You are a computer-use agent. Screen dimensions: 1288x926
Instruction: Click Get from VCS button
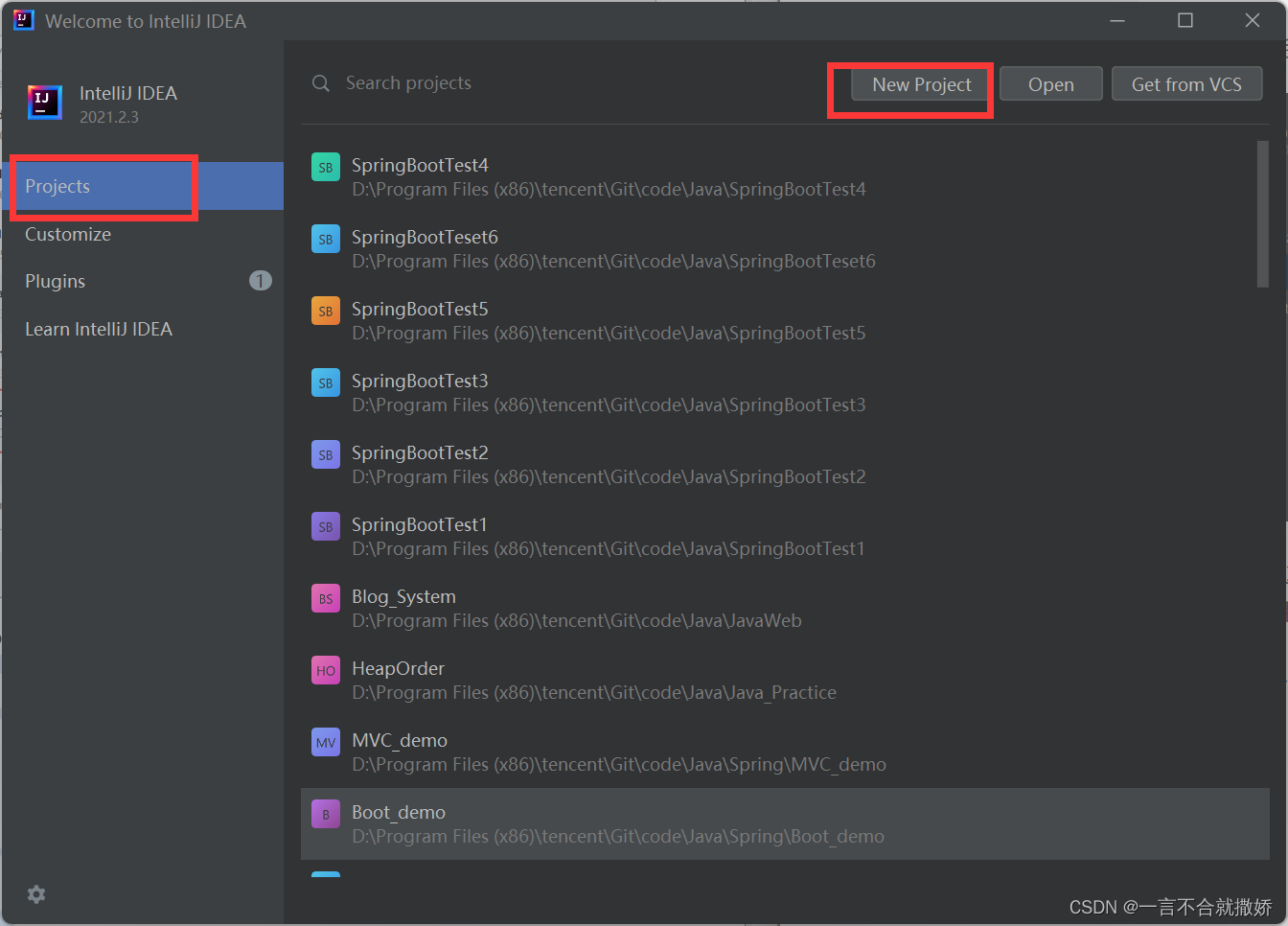(1186, 84)
